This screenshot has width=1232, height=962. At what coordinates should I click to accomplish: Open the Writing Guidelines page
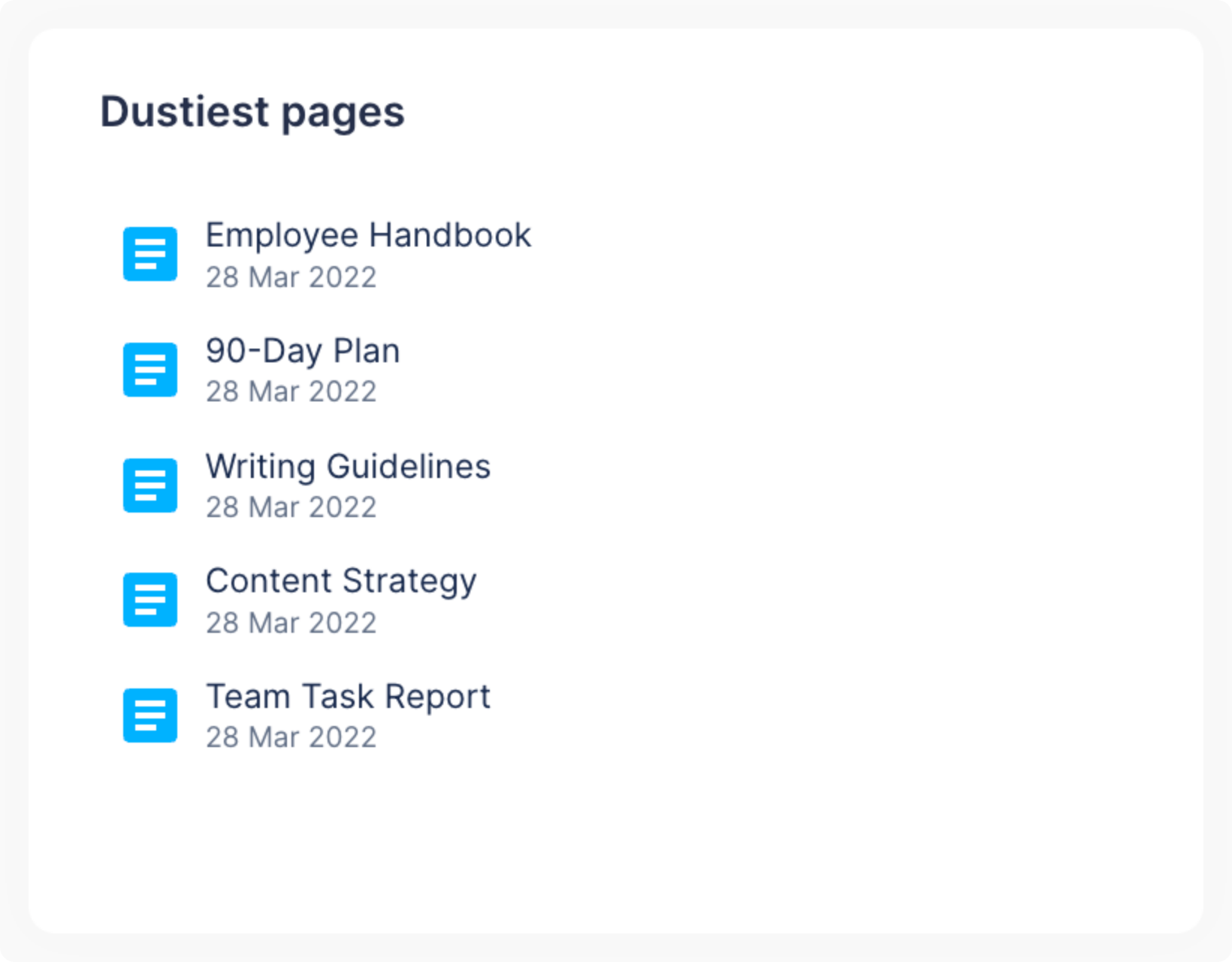[x=348, y=466]
